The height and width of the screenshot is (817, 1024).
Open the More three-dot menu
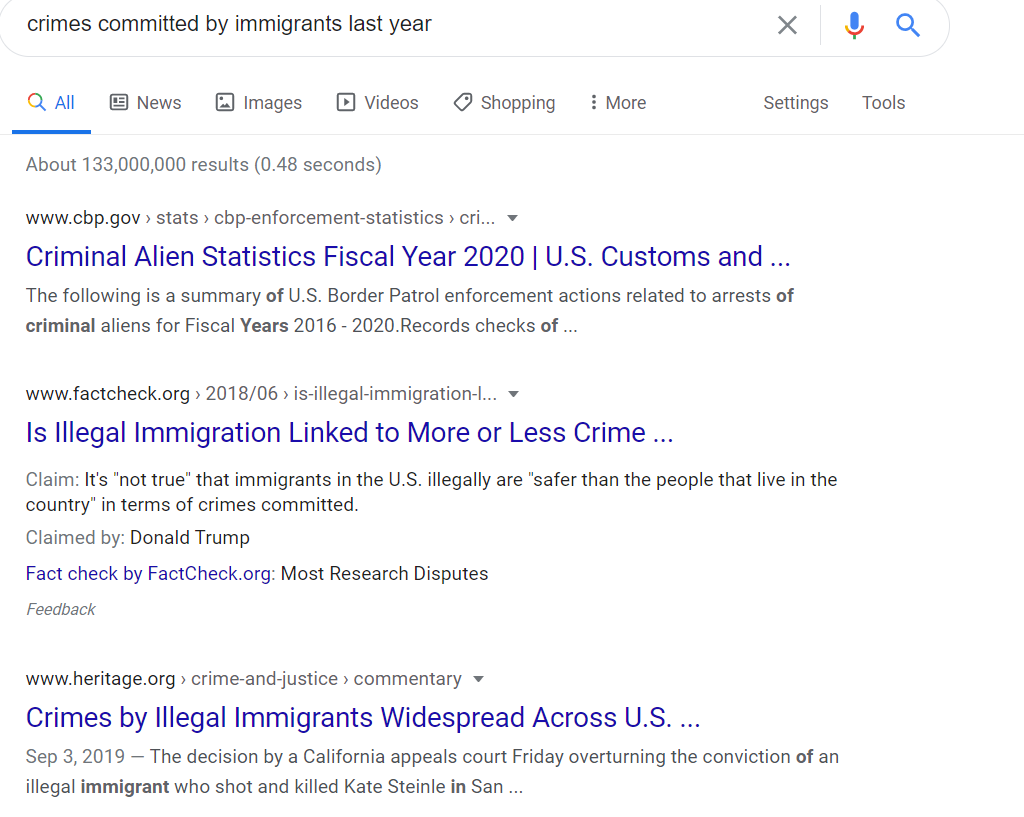pos(618,103)
